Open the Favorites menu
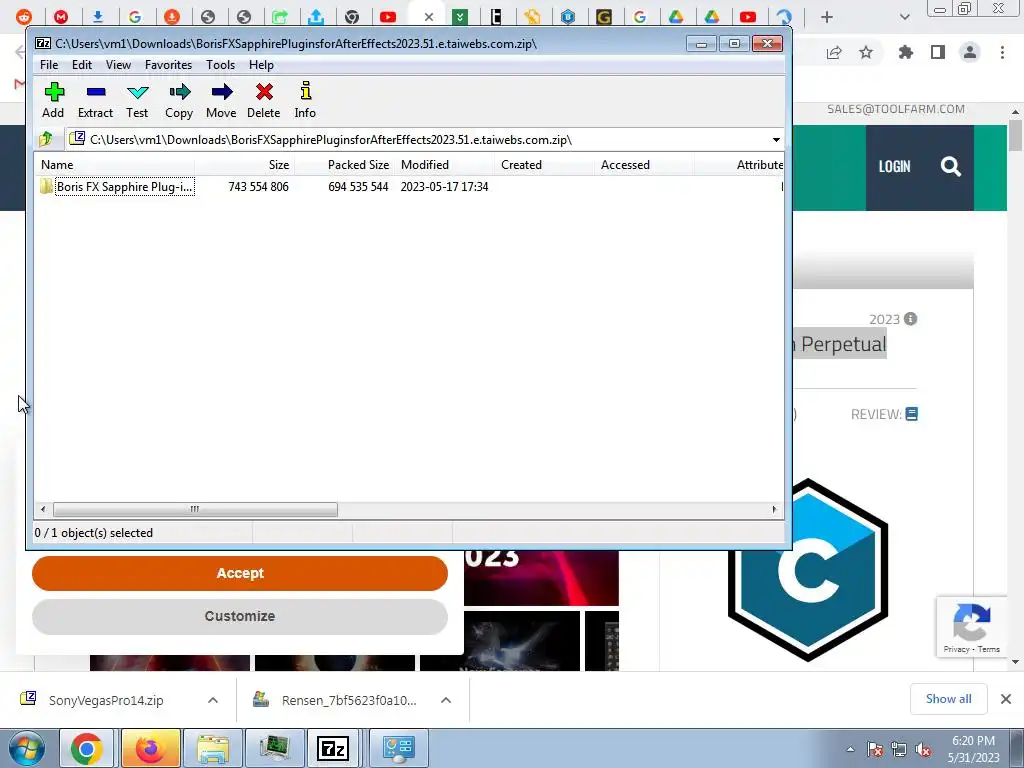The width and height of the screenshot is (1024, 768). click(168, 65)
